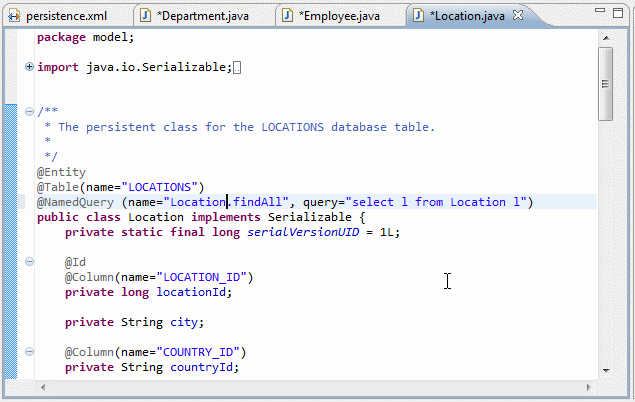Click the text "package model;"
The width and height of the screenshot is (635, 402).
(85, 37)
